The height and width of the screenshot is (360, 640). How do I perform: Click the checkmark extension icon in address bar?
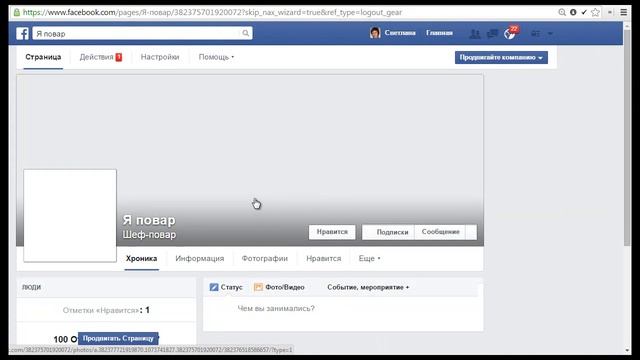584,12
